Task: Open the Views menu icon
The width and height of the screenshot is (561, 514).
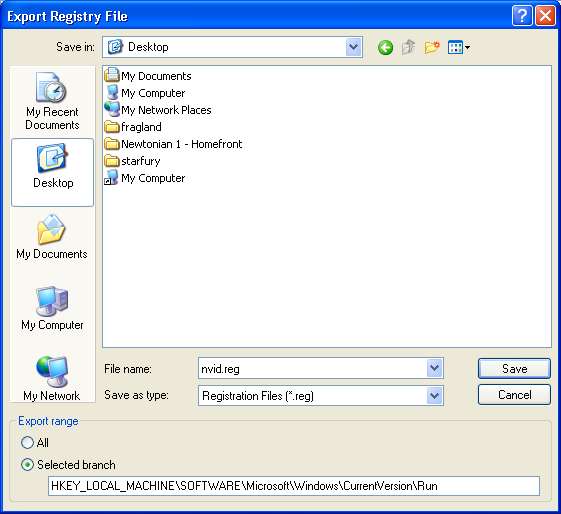Action: [459, 47]
